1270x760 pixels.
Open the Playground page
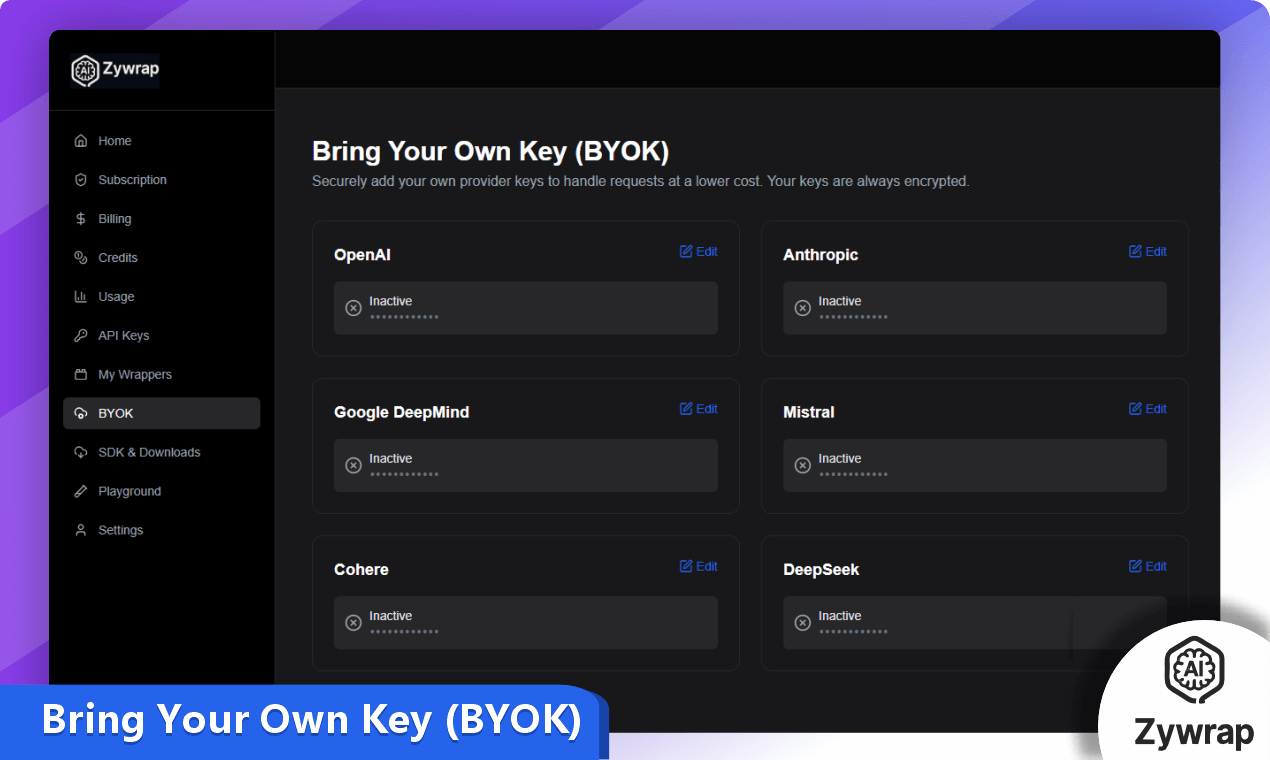click(161, 492)
